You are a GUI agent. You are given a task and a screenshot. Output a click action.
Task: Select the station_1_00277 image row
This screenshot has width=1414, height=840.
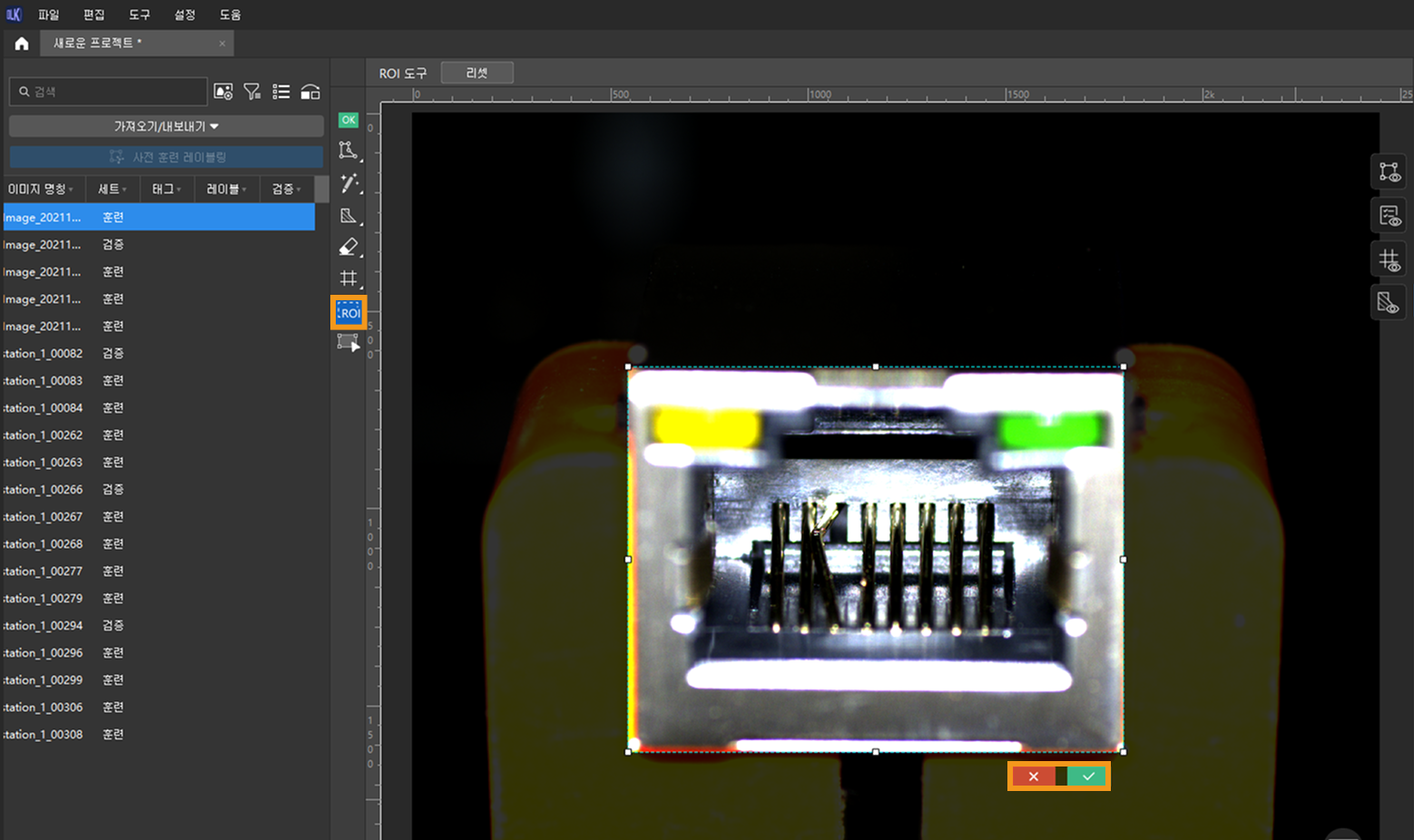click(x=159, y=571)
